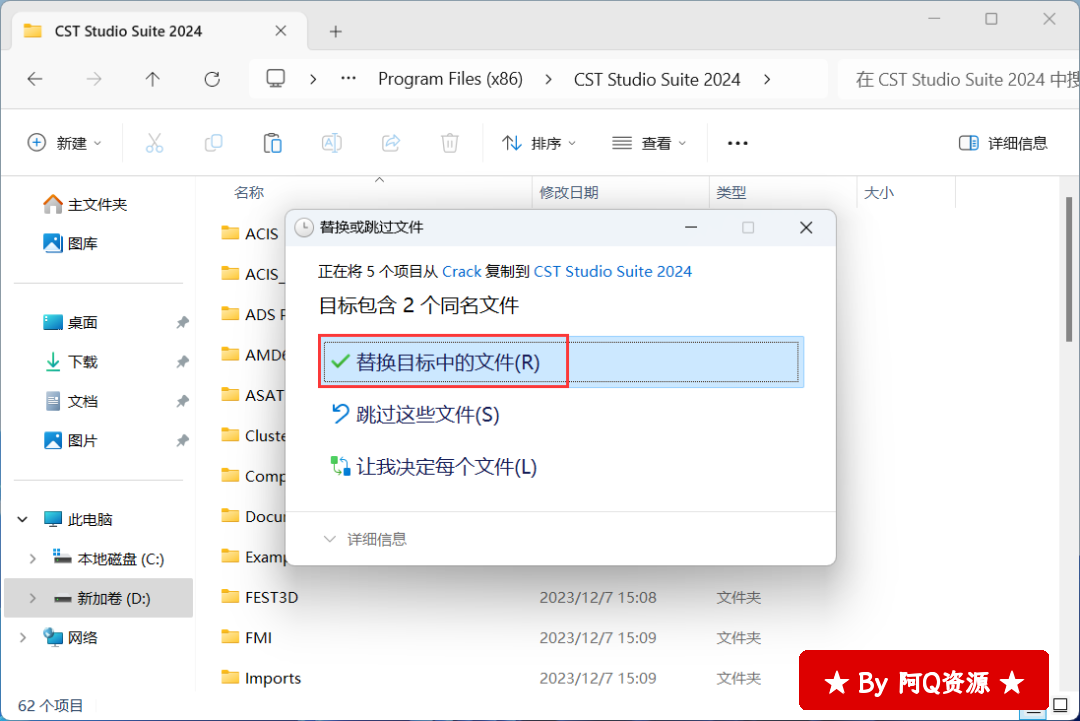Expand 新加卷 (D:) tree node

[x=32, y=598]
